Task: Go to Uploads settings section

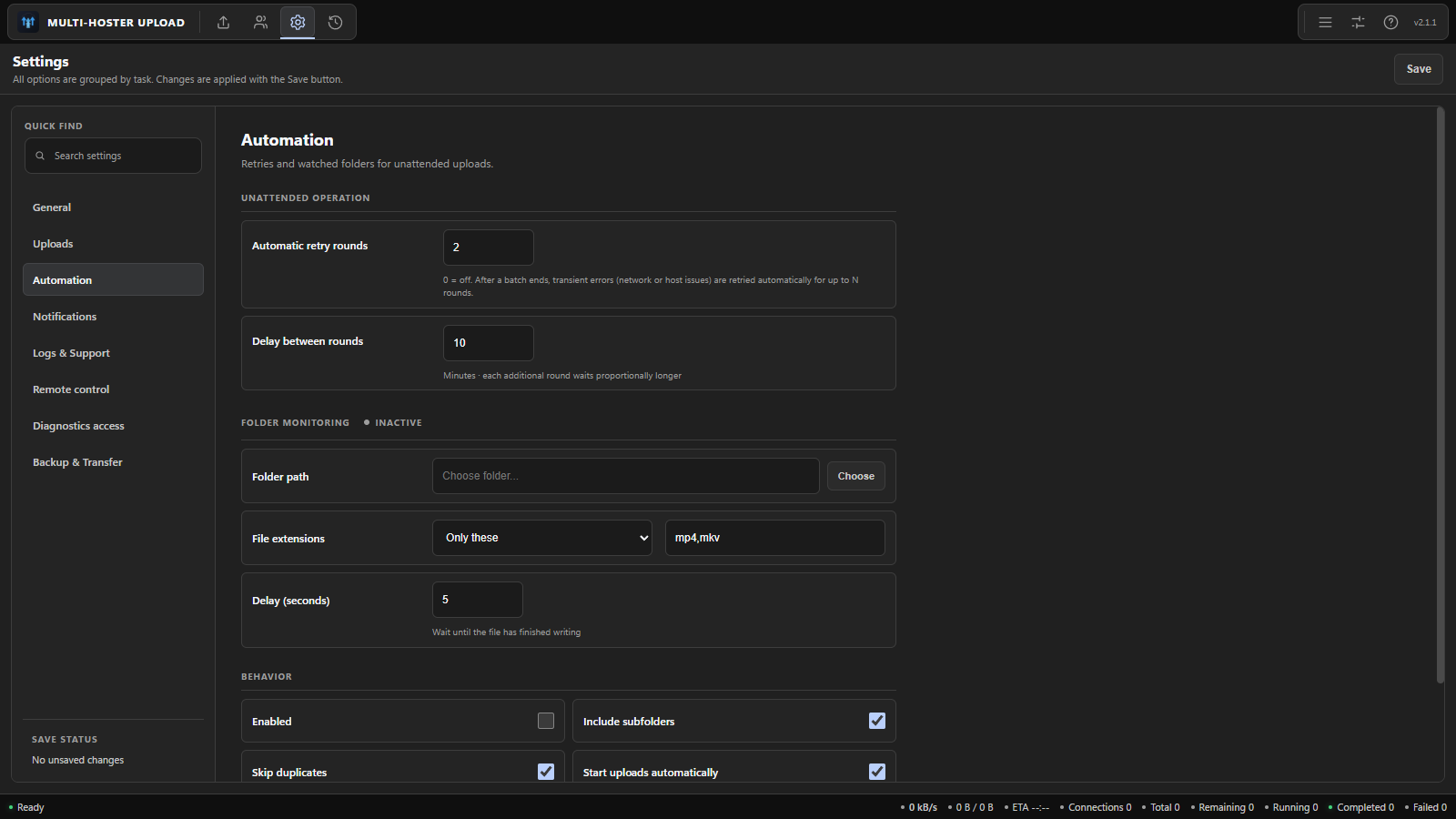Action: [113, 244]
